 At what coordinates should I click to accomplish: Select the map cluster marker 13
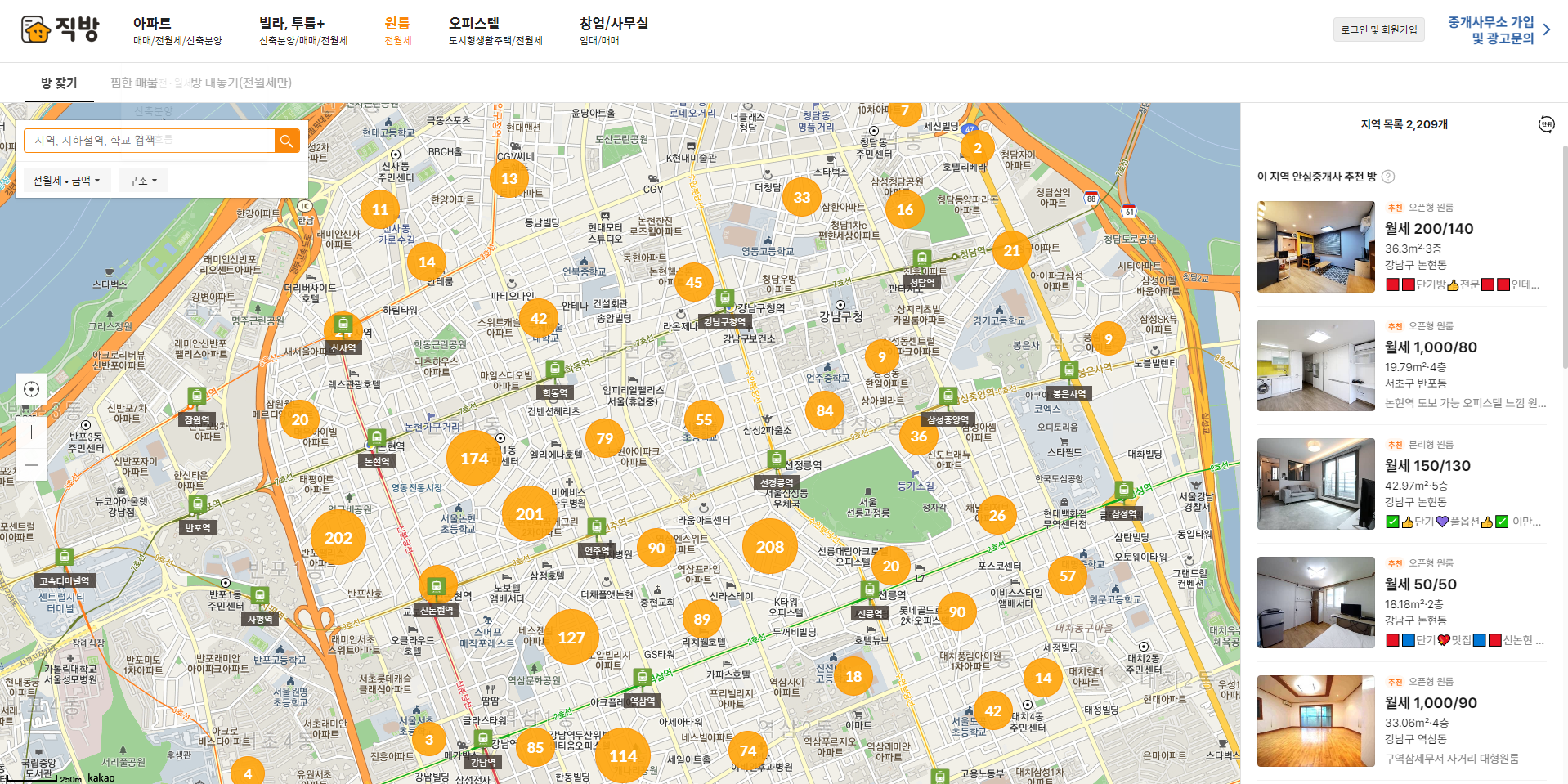(x=509, y=178)
